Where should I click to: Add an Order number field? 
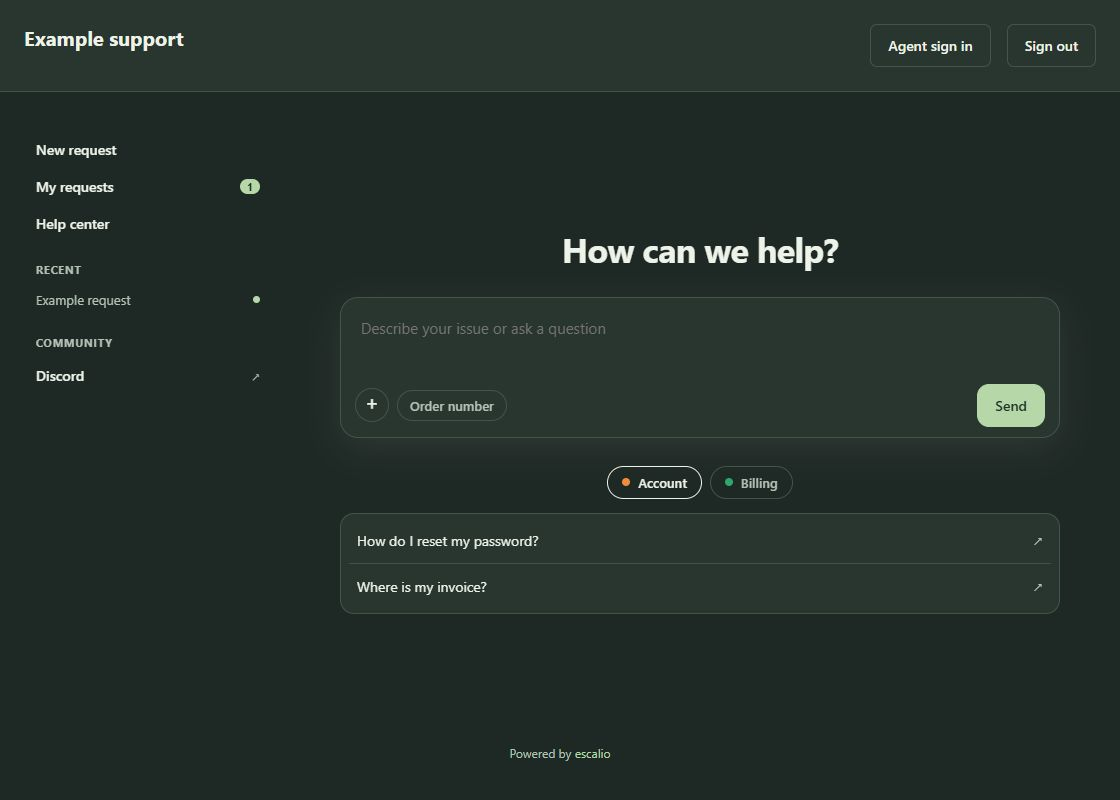pyautogui.click(x=451, y=406)
